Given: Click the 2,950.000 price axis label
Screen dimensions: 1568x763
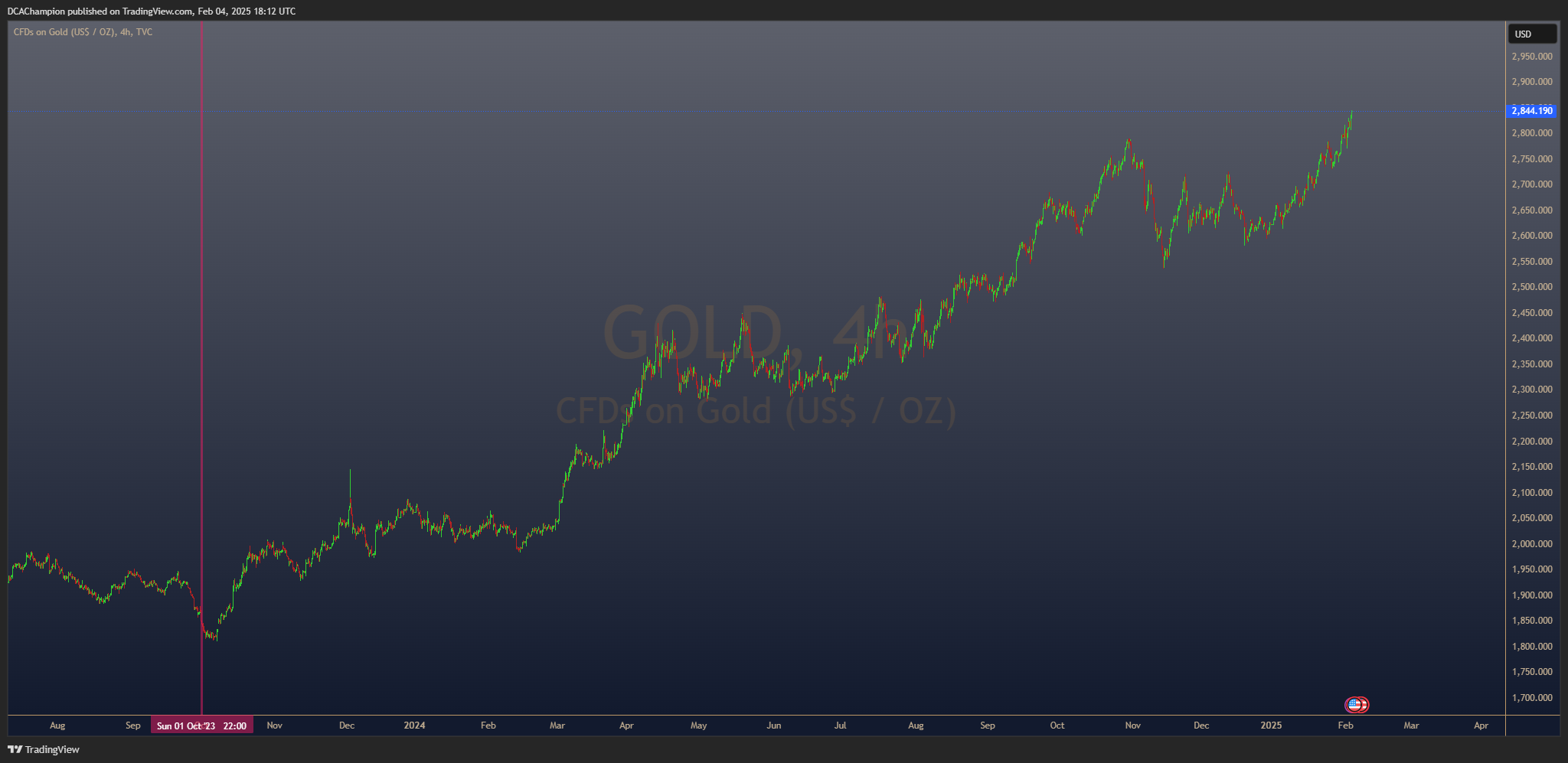Looking at the screenshot, I should pos(1532,56).
